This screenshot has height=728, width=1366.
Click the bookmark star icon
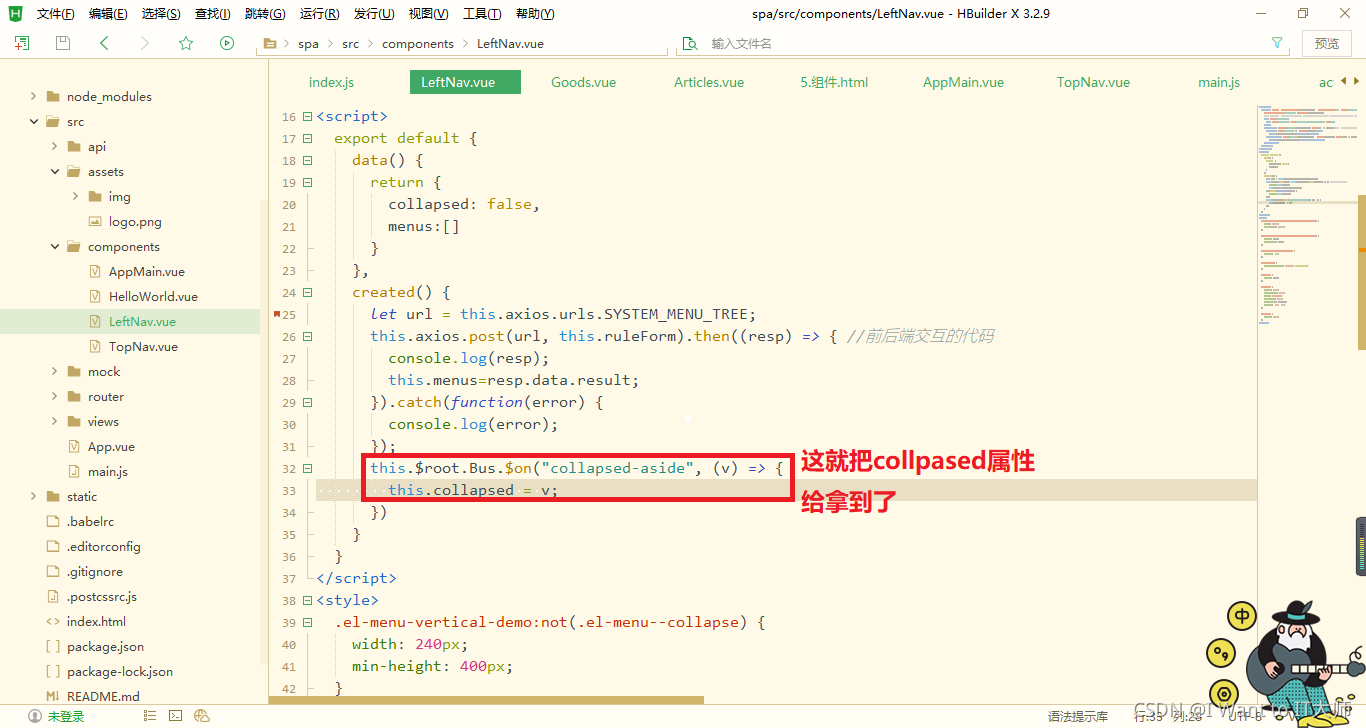coord(186,43)
